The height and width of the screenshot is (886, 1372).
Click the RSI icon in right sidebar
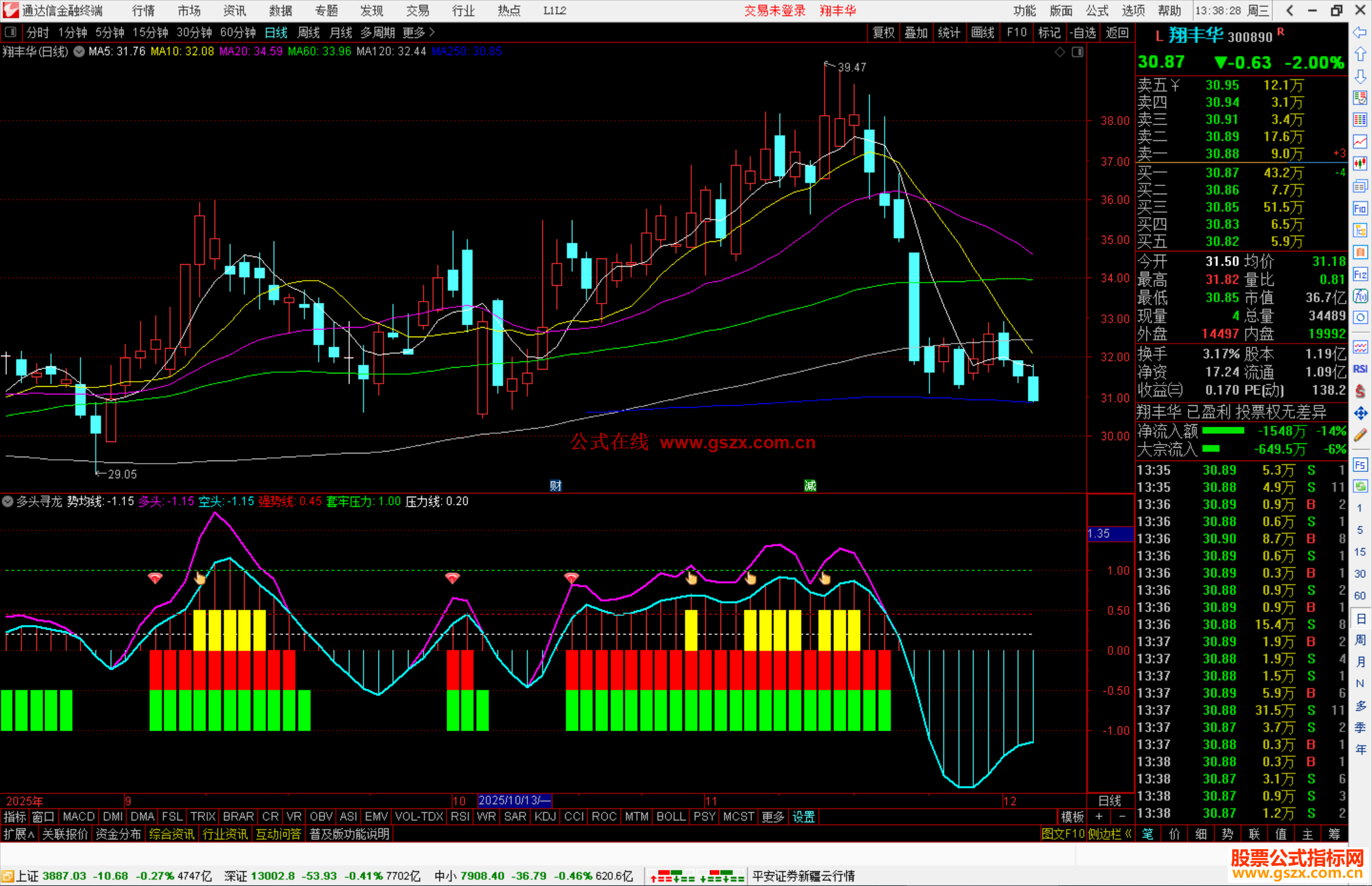pyautogui.click(x=1360, y=369)
